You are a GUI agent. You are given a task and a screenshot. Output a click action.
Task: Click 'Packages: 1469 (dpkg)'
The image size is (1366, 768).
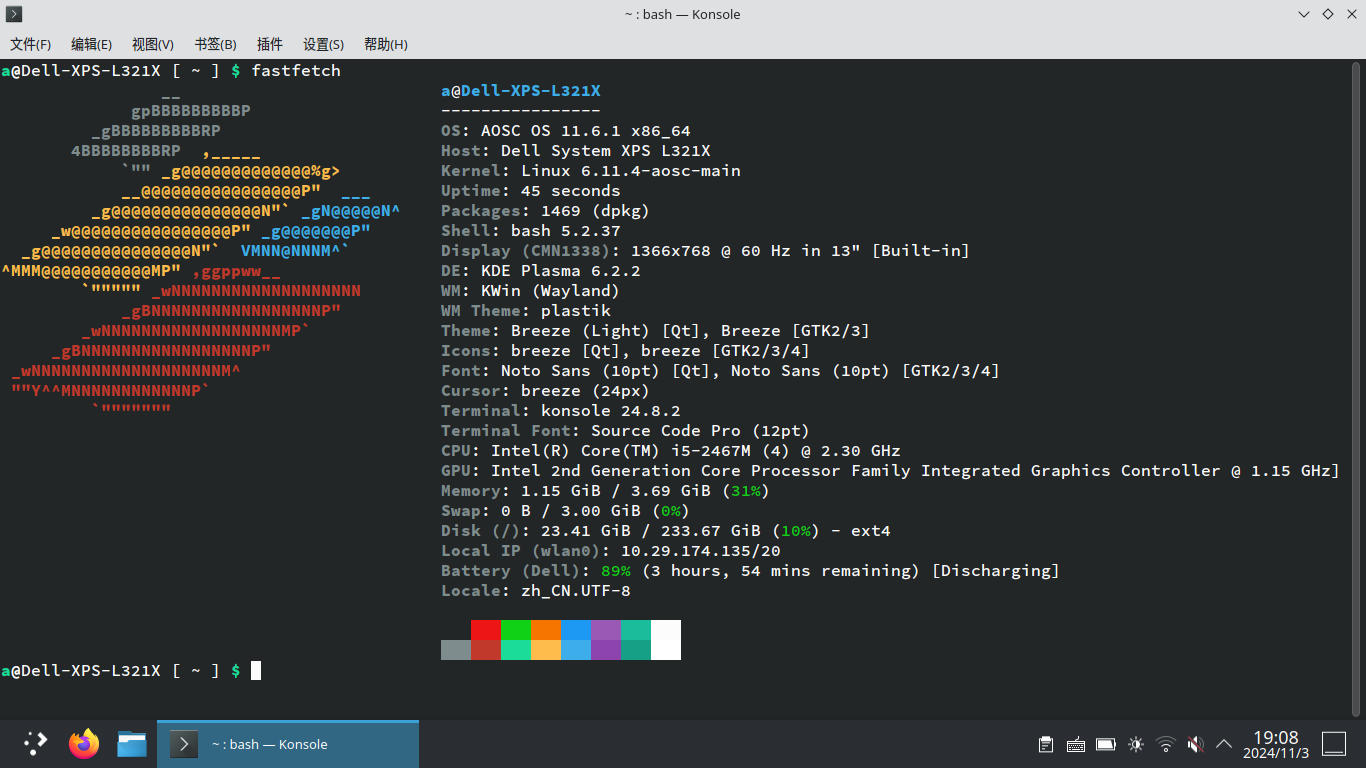tap(546, 211)
